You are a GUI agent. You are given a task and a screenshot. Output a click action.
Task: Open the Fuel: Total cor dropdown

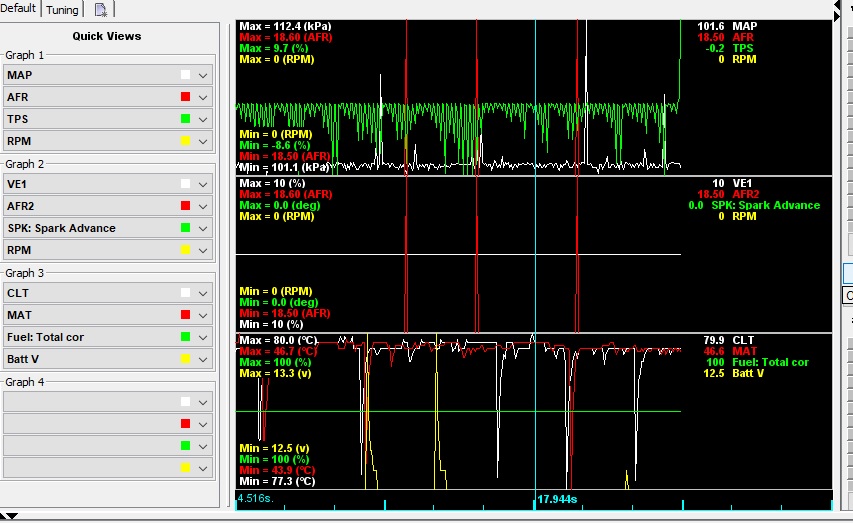pyautogui.click(x=203, y=337)
